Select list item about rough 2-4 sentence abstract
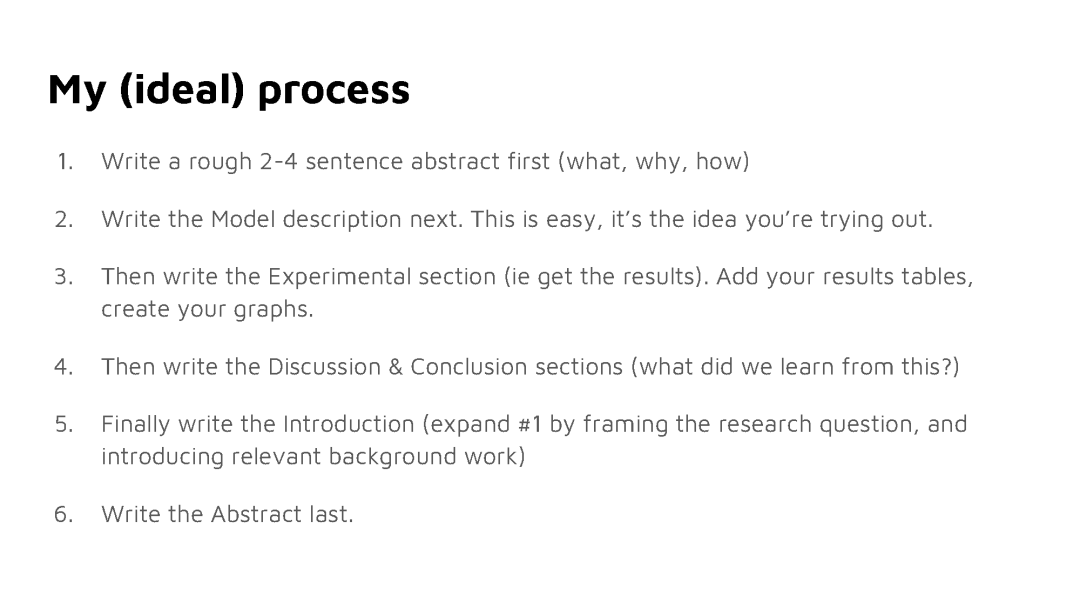Viewport: 1080px width, 608px height. [425, 161]
